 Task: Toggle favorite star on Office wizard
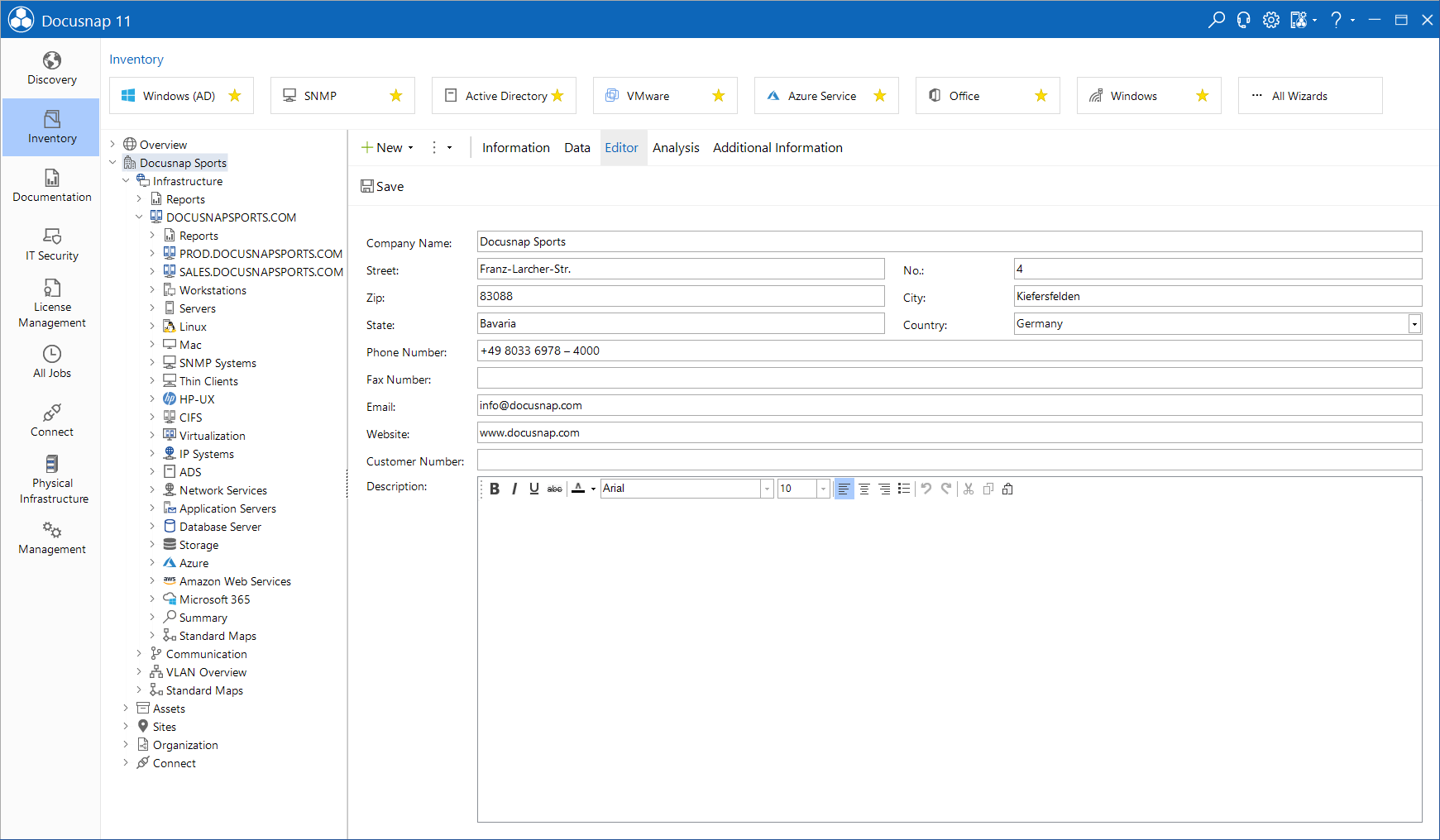click(x=1041, y=96)
